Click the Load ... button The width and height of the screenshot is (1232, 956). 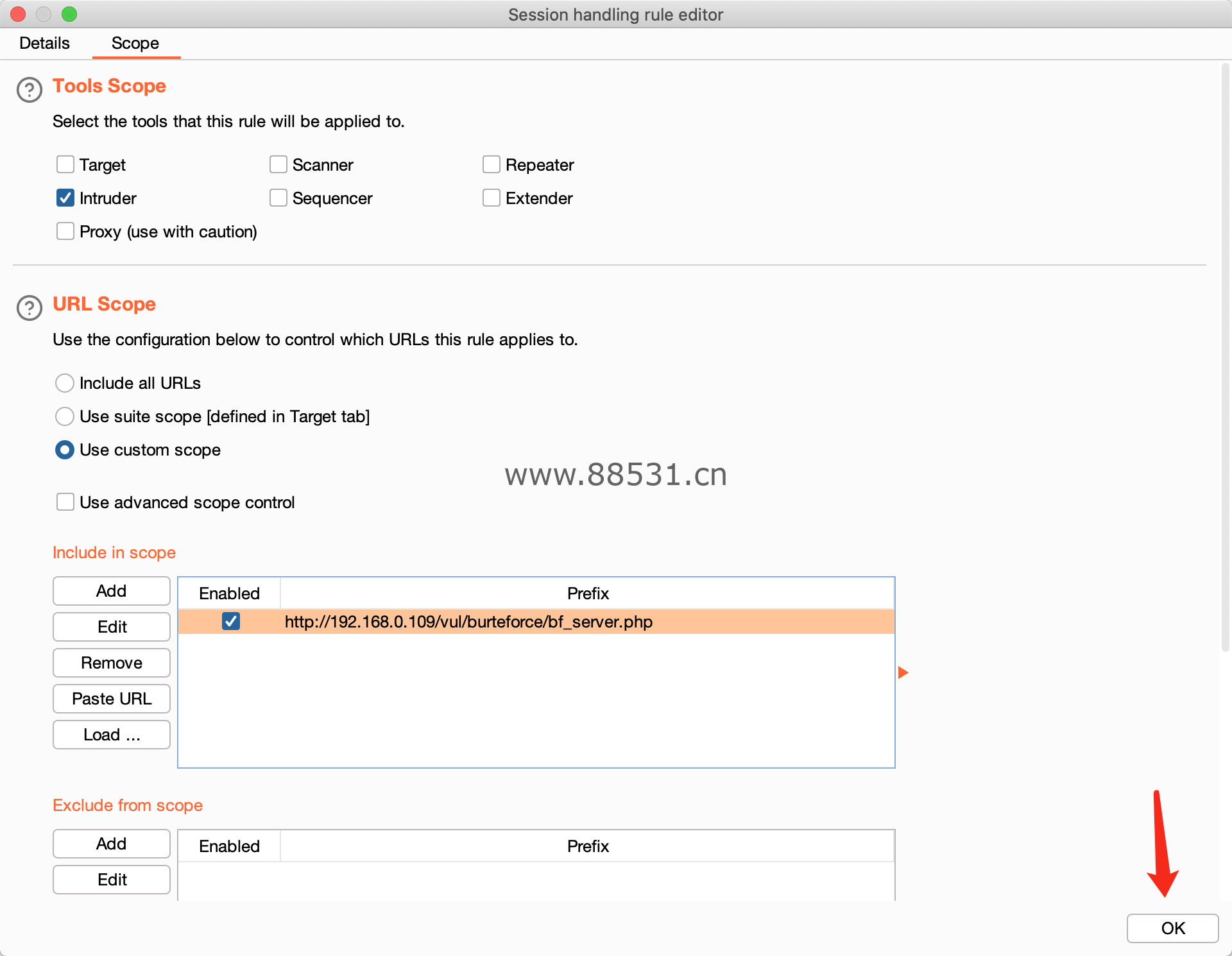pos(112,735)
